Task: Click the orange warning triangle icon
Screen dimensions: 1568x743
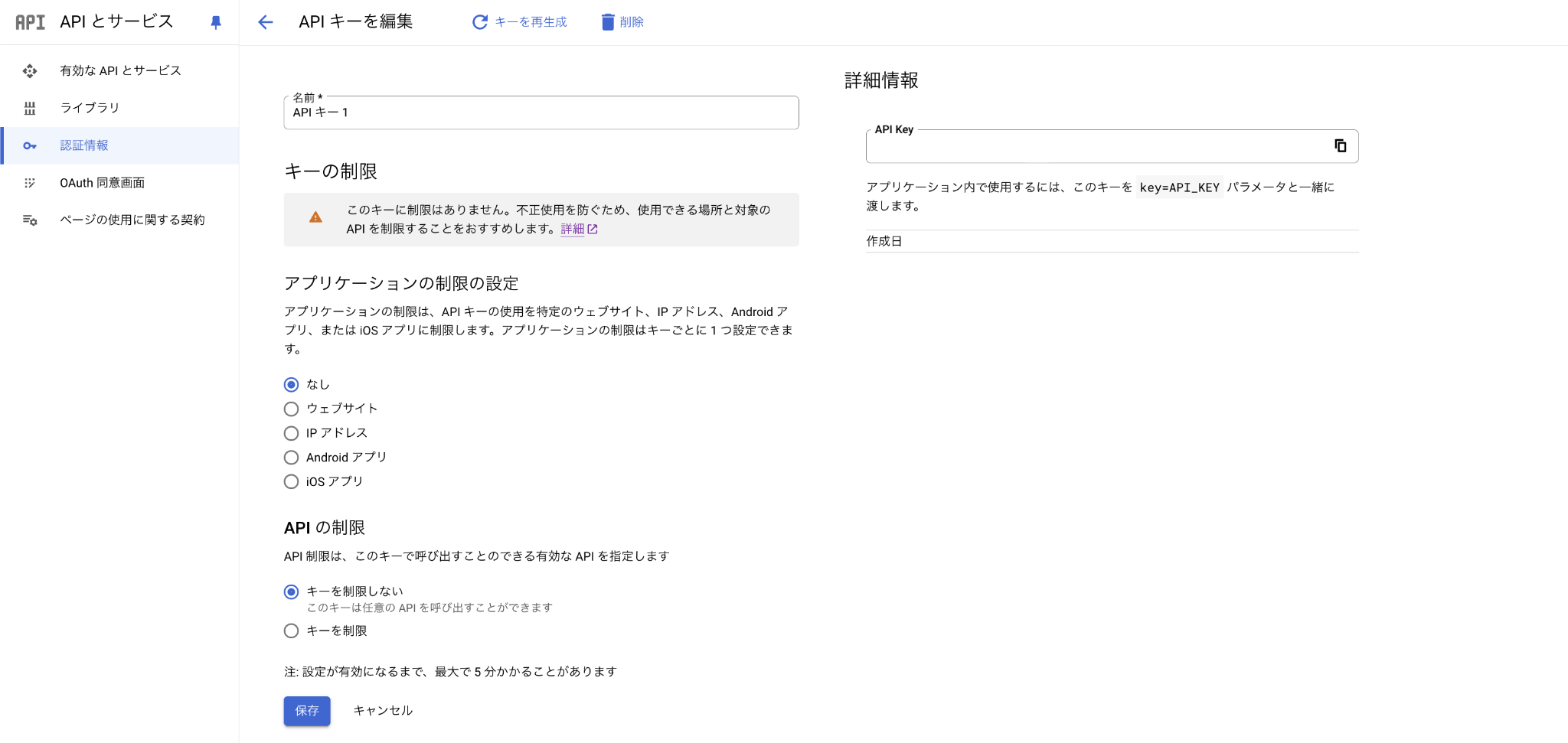Action: point(315,217)
